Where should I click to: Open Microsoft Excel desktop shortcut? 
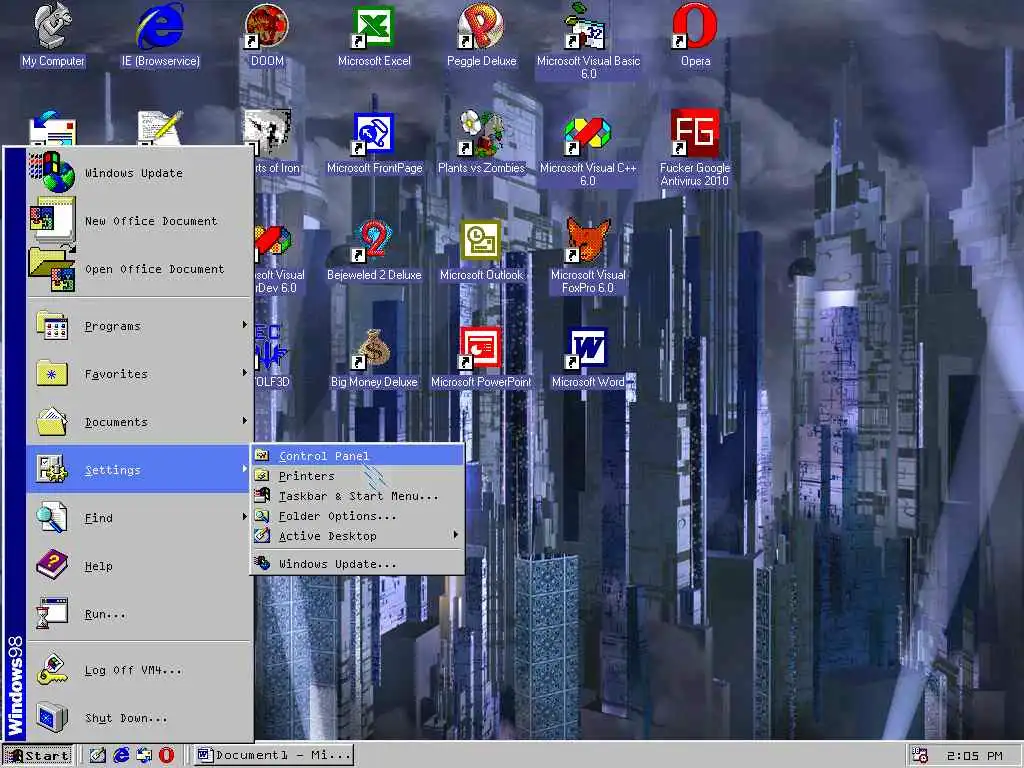(374, 35)
